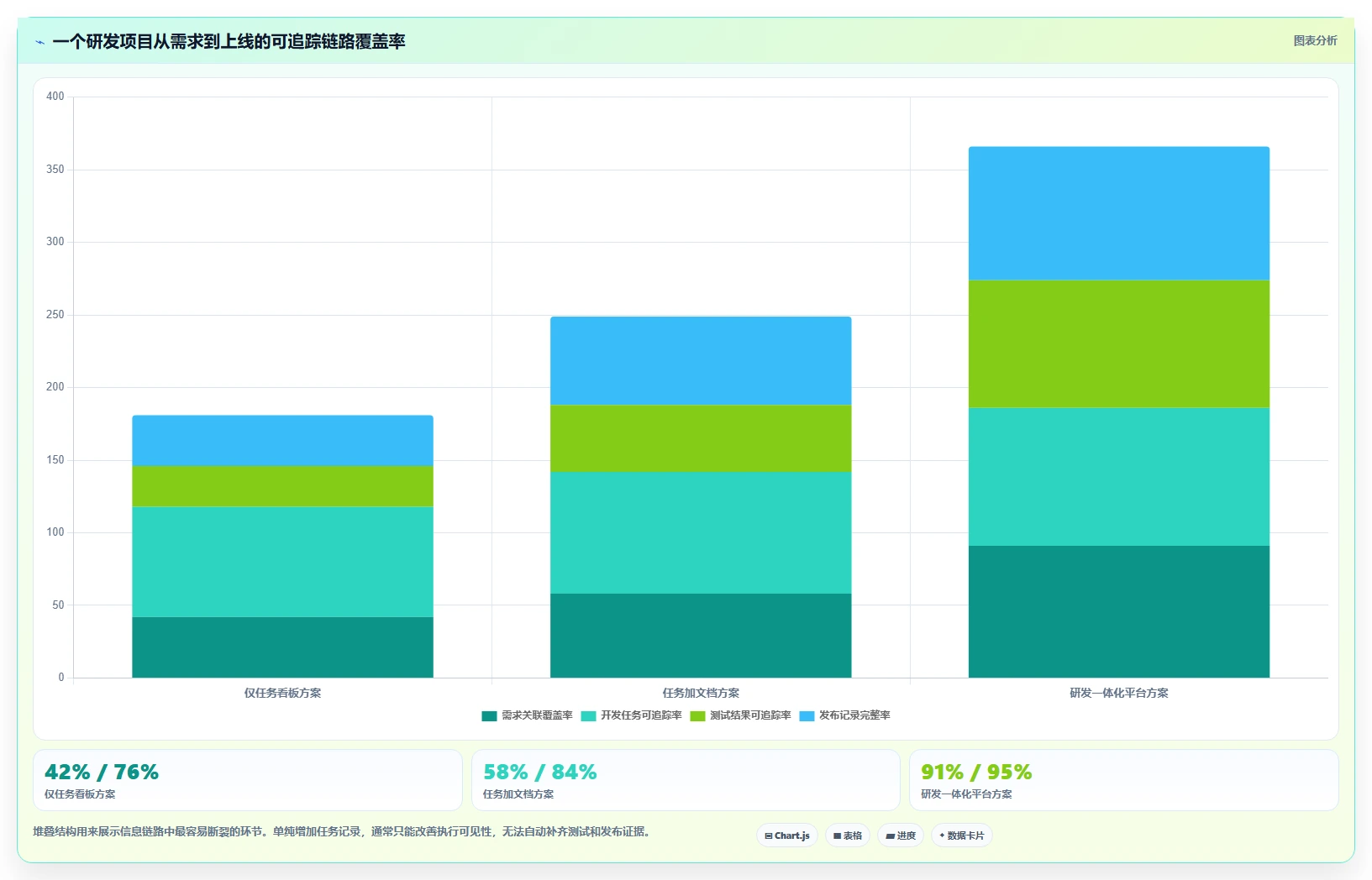
Task: Toggle the 开发任务可追踪率 legend series
Action: pyautogui.click(x=631, y=715)
